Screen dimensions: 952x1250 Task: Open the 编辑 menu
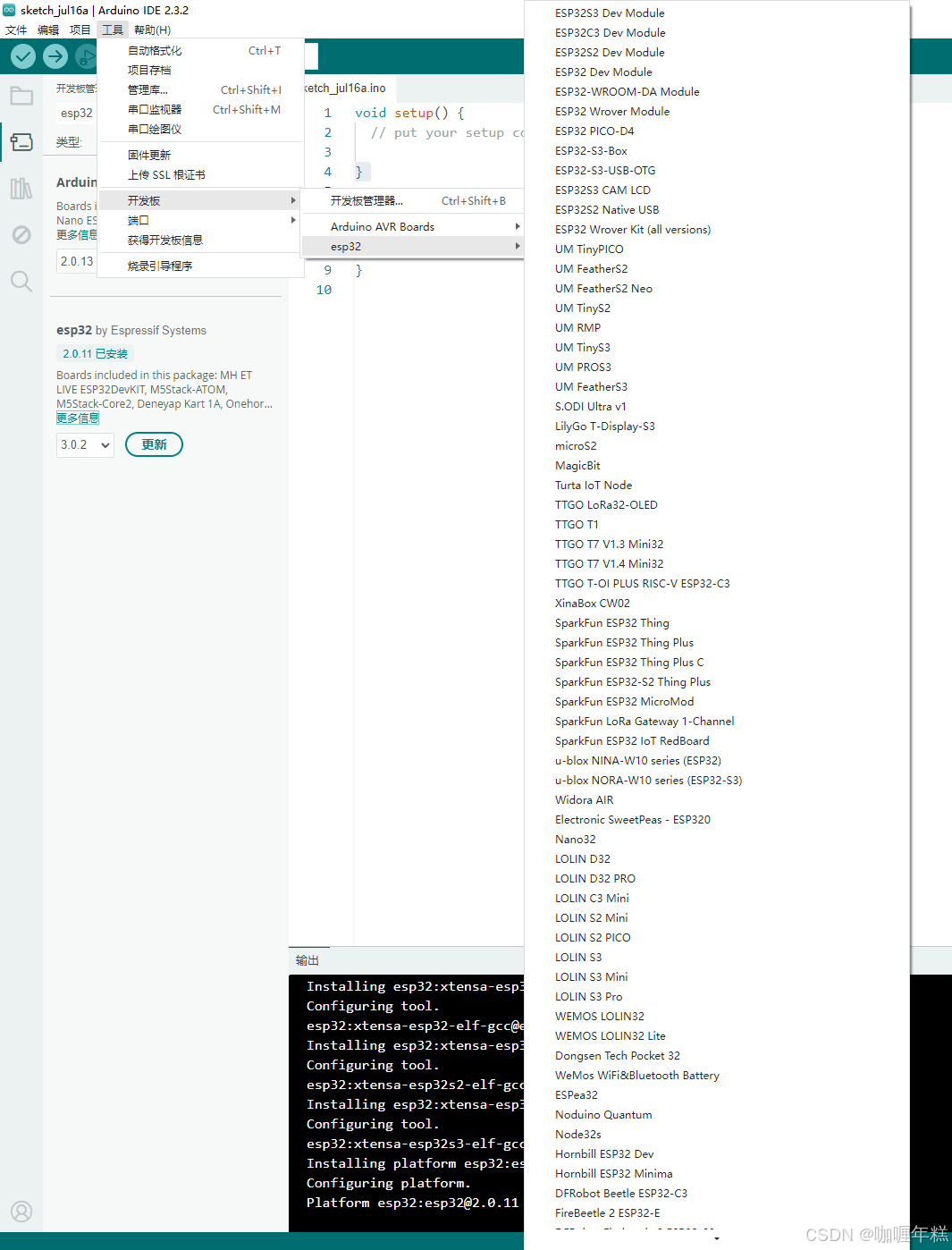(x=48, y=30)
